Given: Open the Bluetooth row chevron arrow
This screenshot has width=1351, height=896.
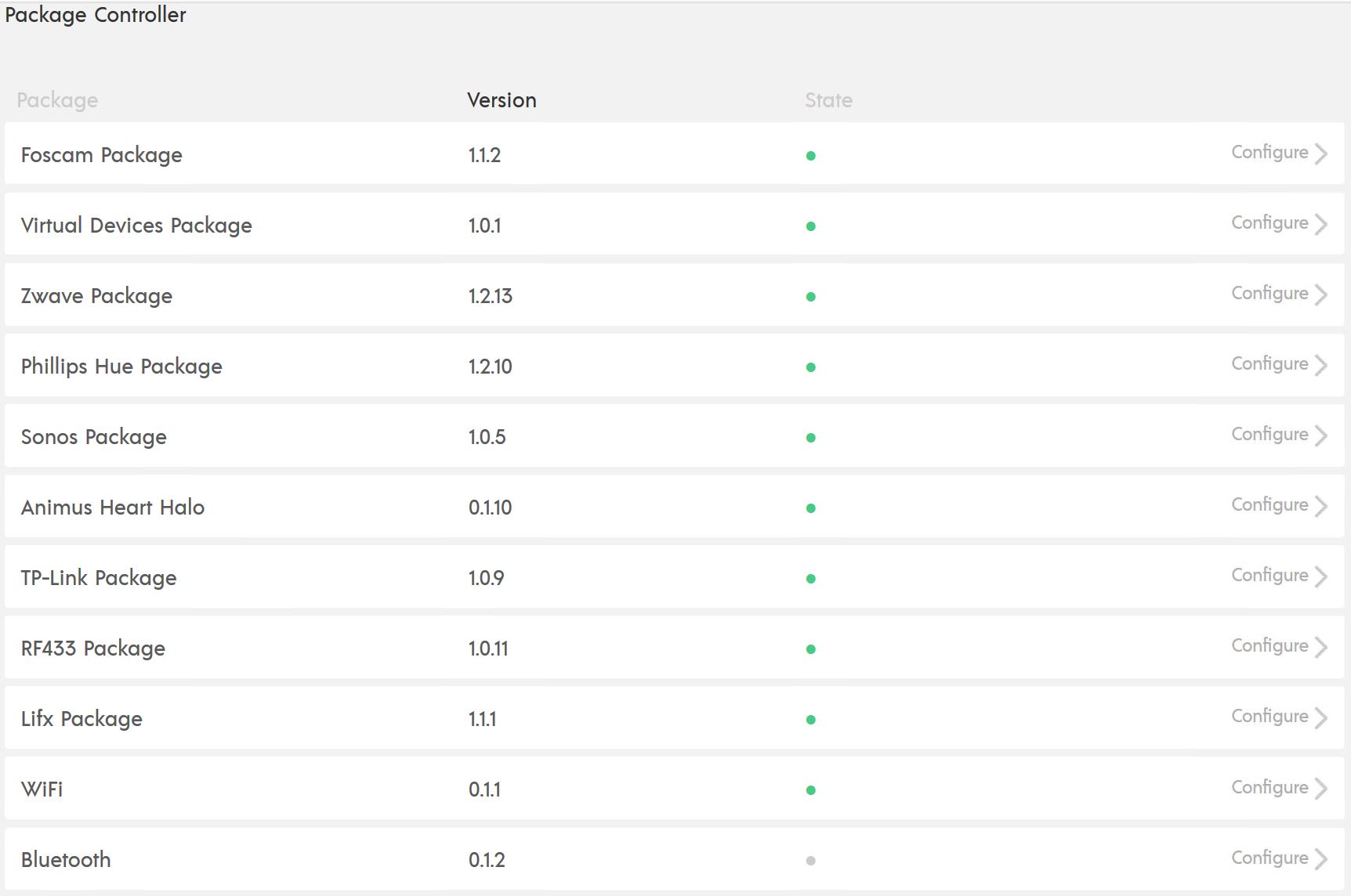Looking at the screenshot, I should (1321, 859).
